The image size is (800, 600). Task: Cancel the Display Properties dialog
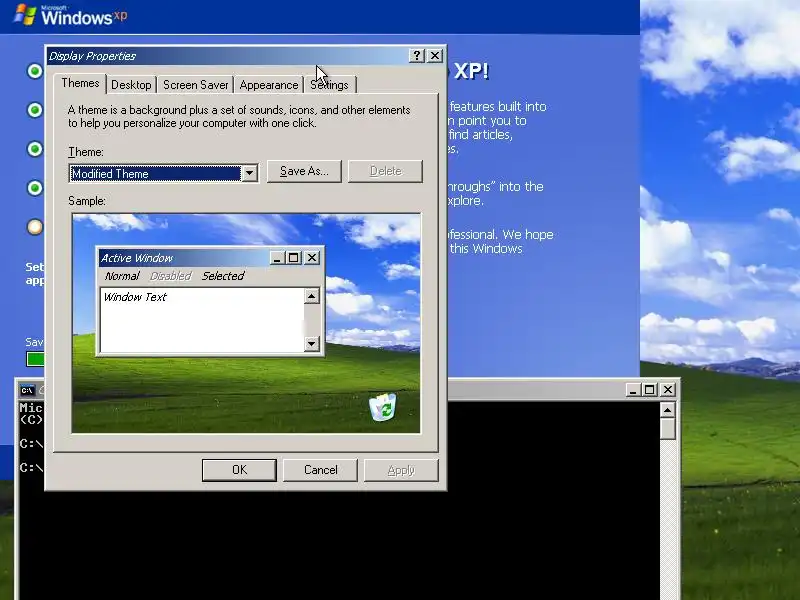(320, 470)
